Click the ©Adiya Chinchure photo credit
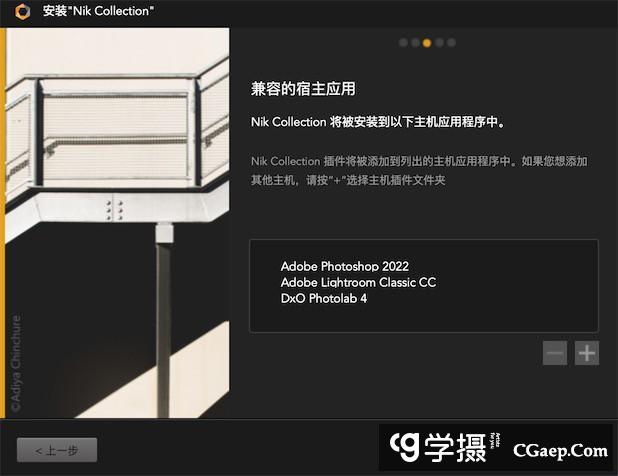 [16, 363]
